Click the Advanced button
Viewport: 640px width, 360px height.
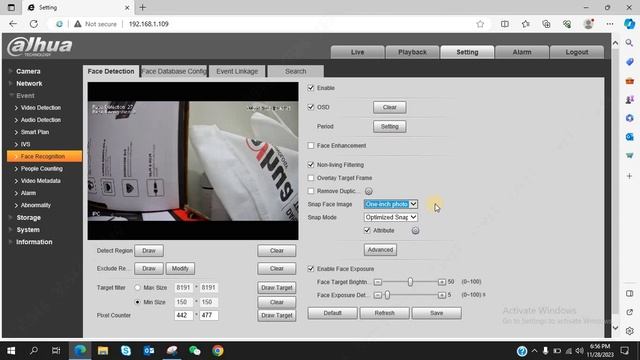tap(380, 250)
